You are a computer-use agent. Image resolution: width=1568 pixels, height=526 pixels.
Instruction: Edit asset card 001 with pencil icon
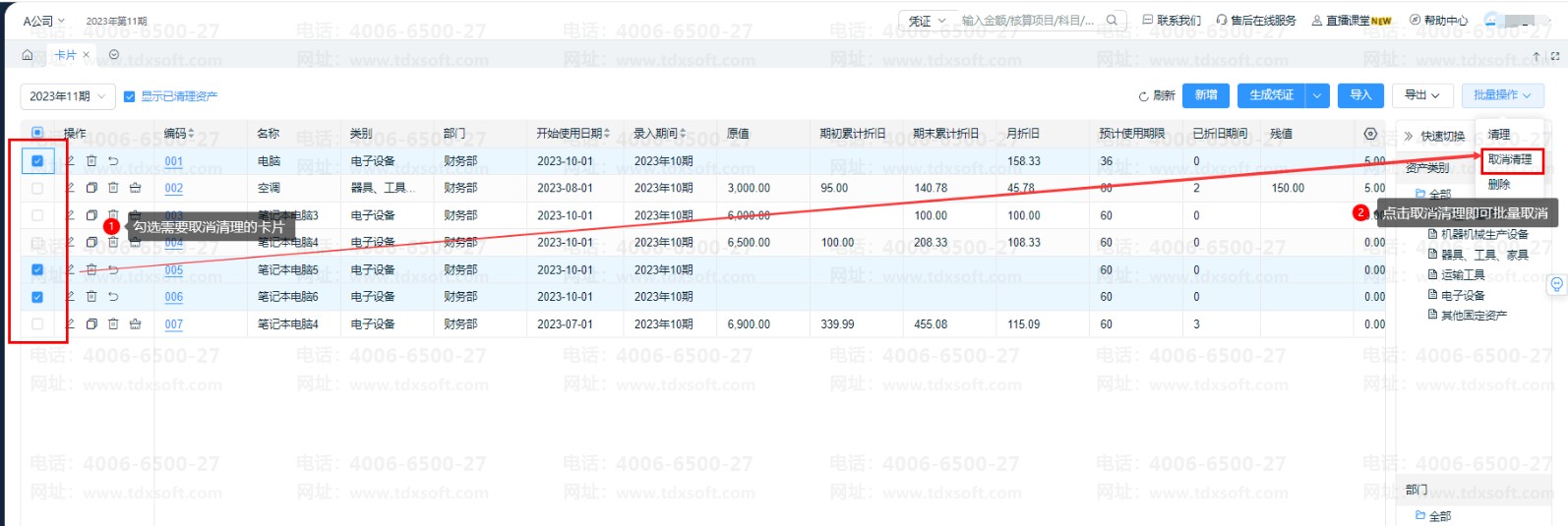70,160
